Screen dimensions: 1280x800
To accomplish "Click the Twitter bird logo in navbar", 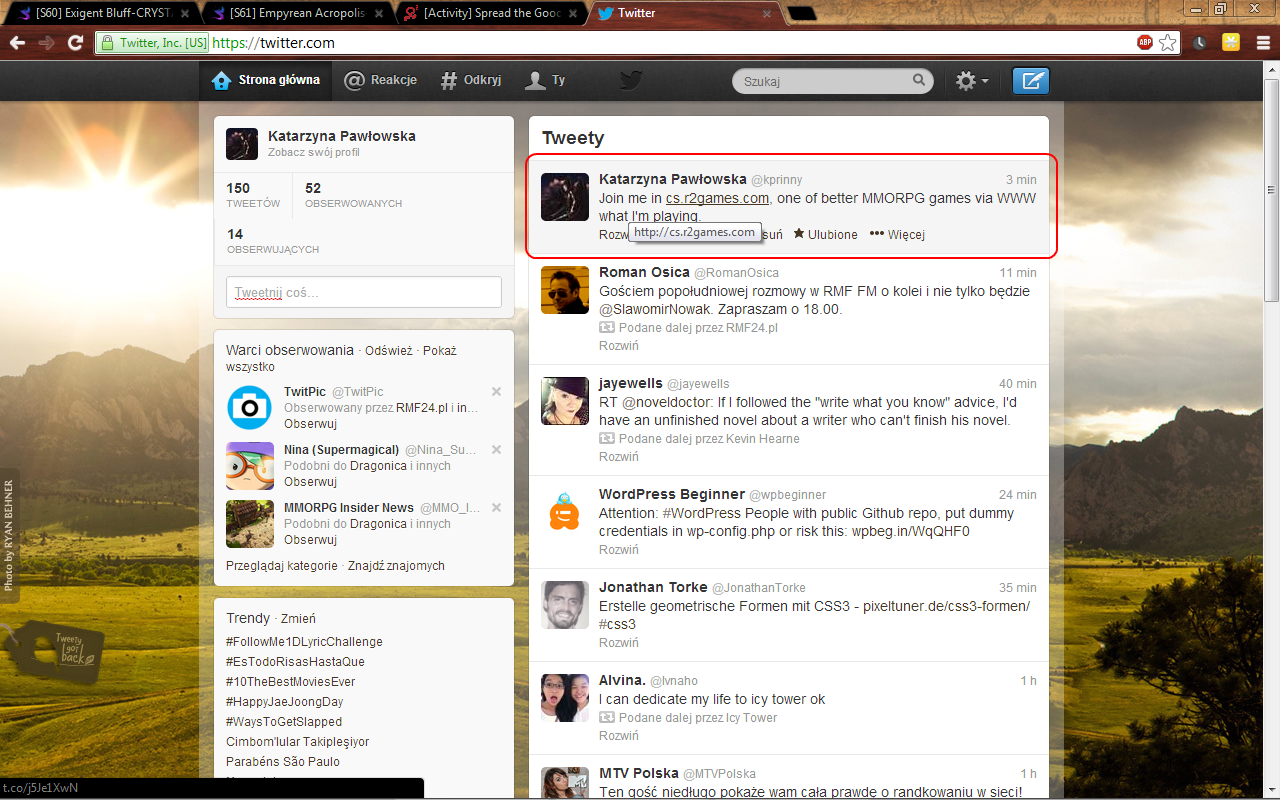I will [630, 81].
